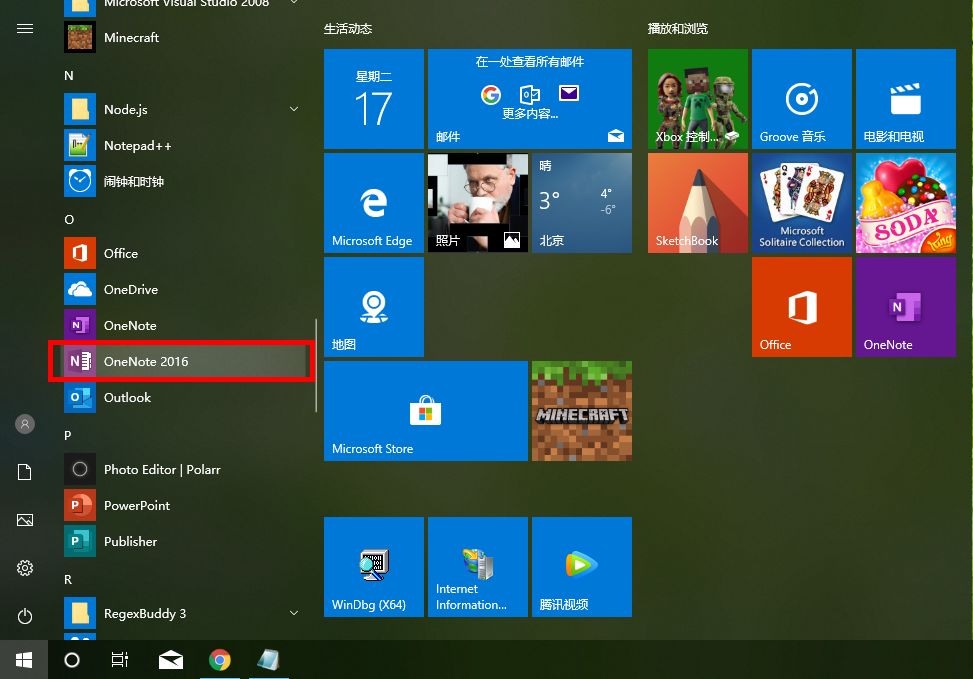973x679 pixels.
Task: Open Pictures icon in Start sidebar
Action: (25, 520)
